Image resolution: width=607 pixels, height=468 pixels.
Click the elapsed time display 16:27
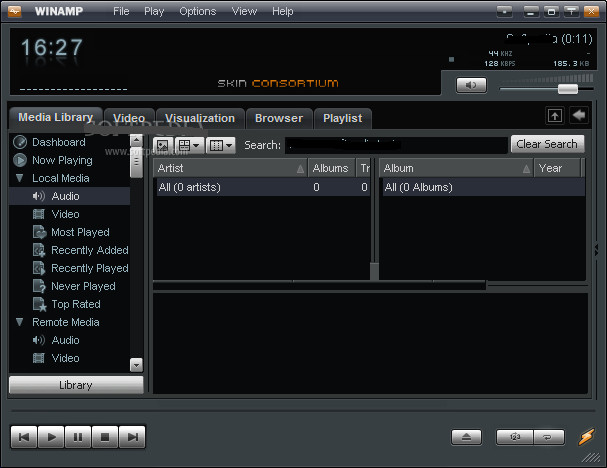51,48
